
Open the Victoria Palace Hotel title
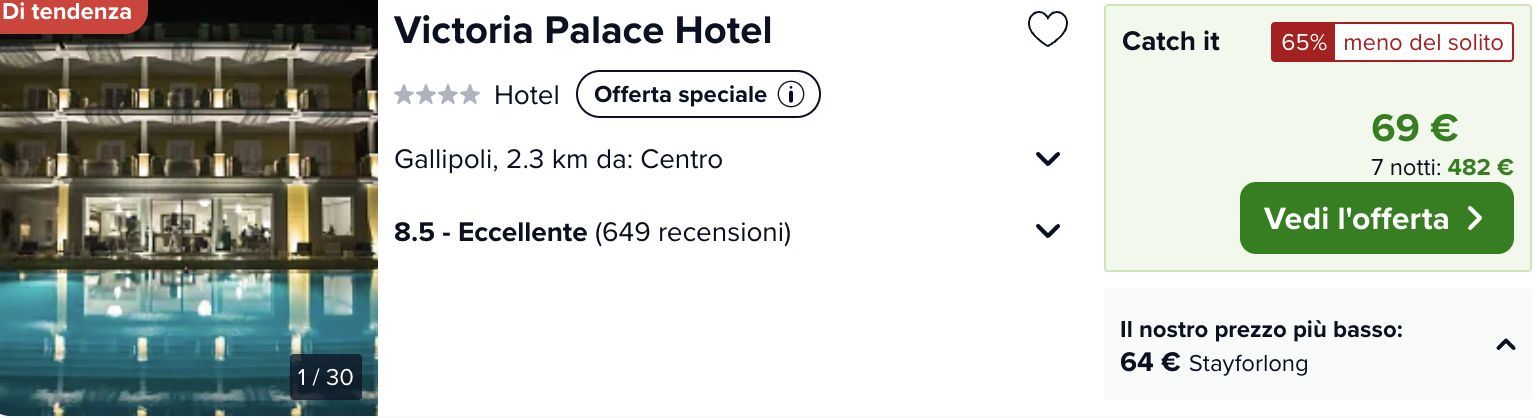(x=583, y=30)
